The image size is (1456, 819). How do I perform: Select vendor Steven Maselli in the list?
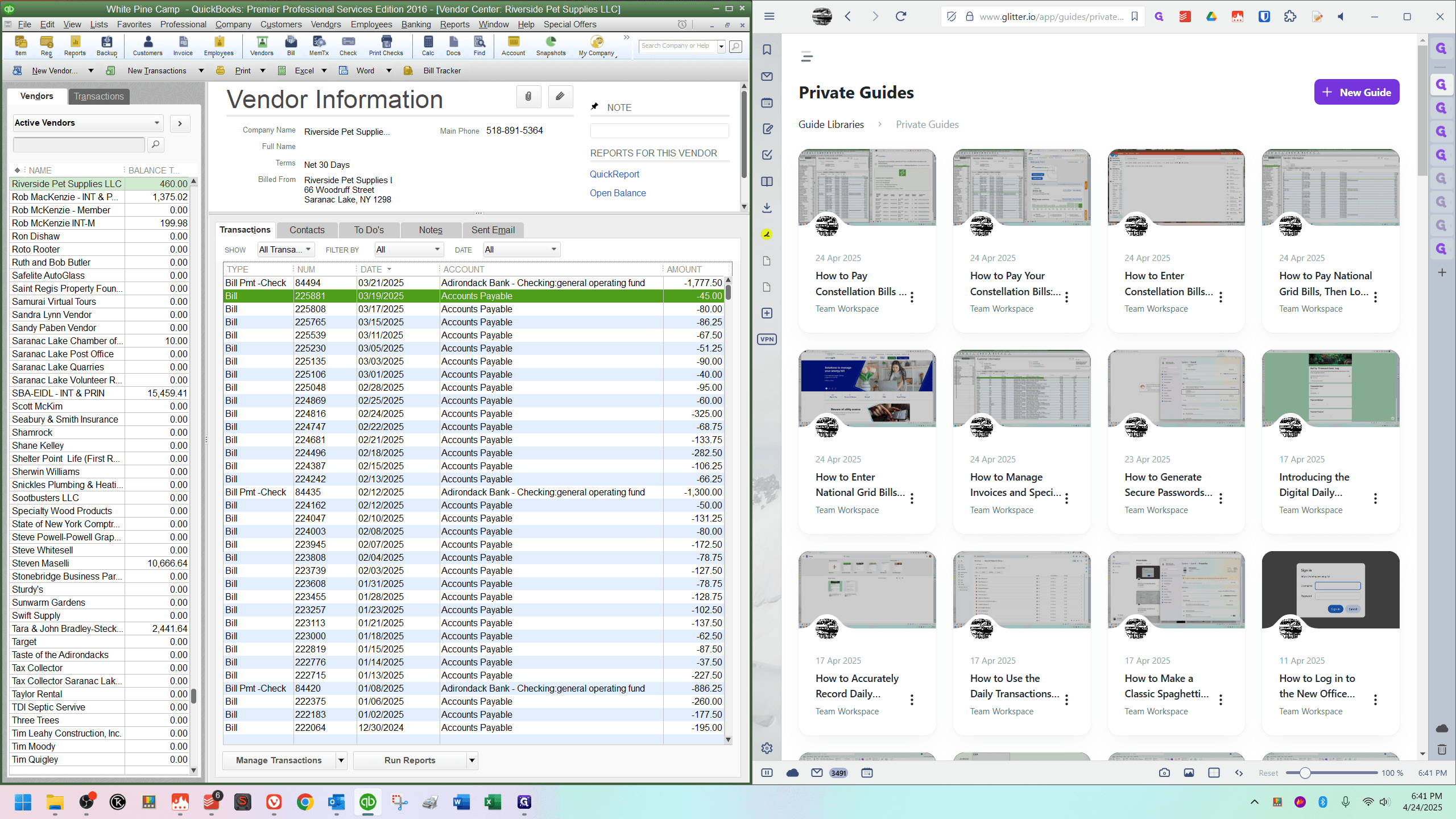tap(100, 563)
